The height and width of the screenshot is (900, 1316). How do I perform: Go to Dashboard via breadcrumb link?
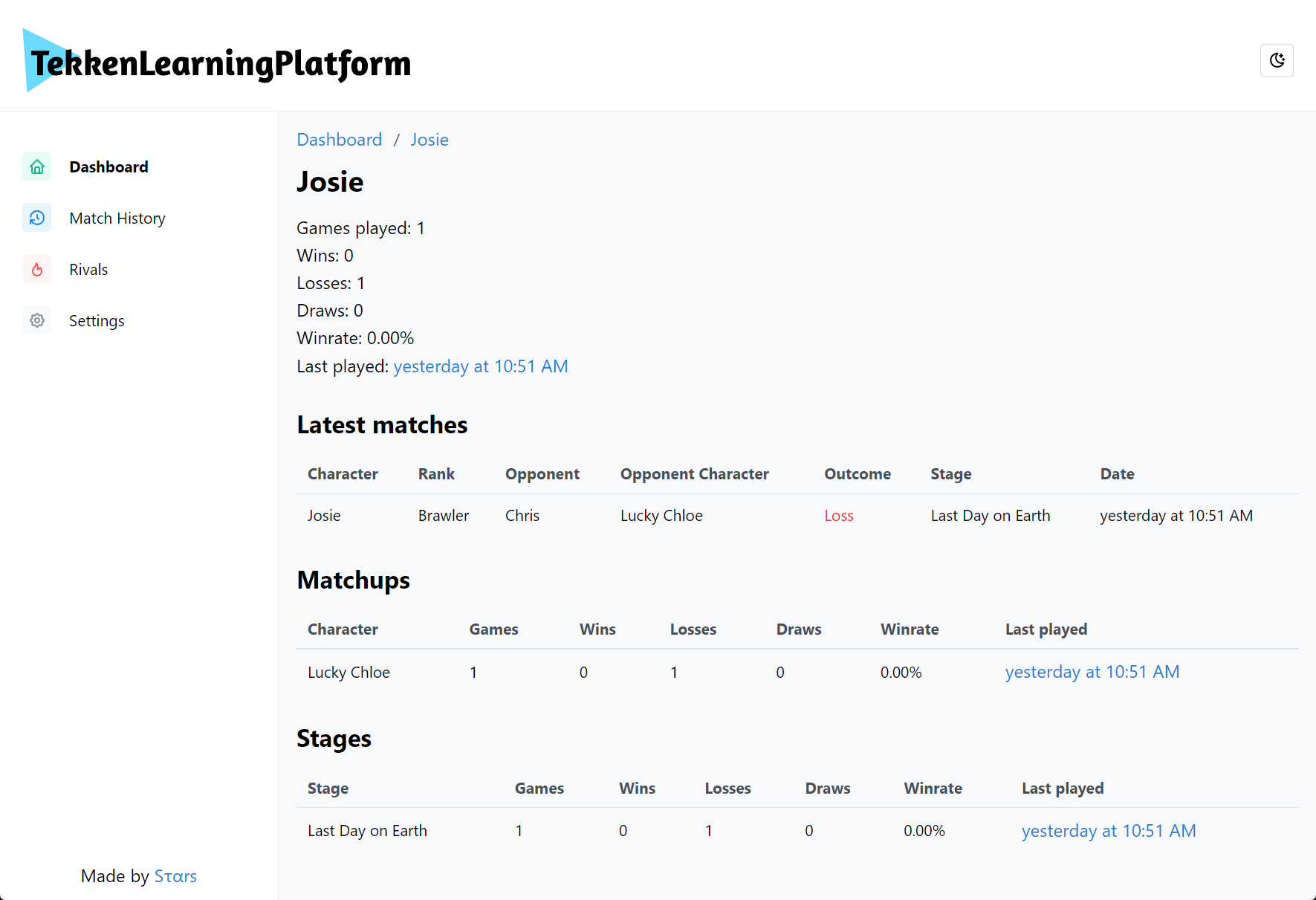coord(339,140)
